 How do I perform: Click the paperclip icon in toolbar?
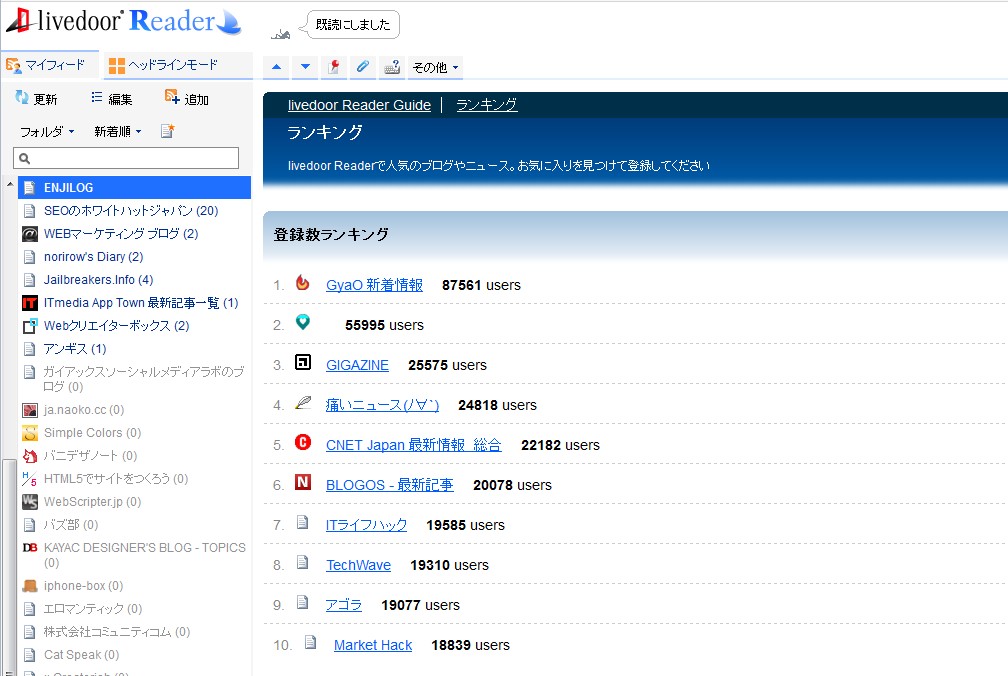tap(363, 67)
